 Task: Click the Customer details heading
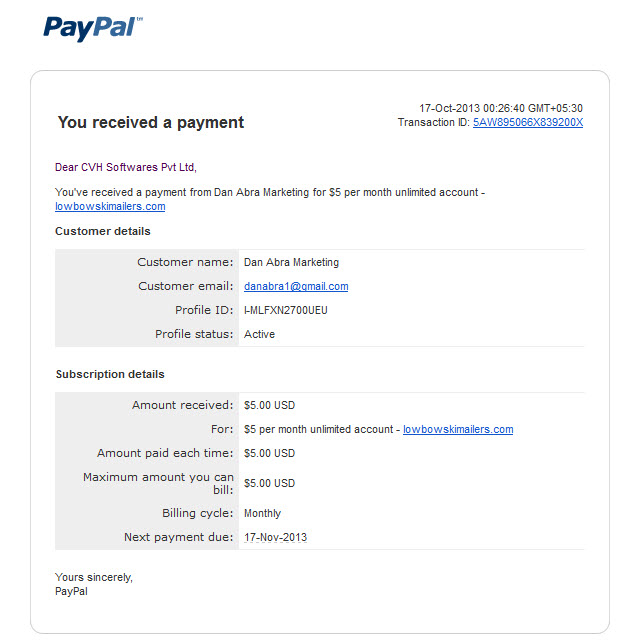(x=103, y=231)
